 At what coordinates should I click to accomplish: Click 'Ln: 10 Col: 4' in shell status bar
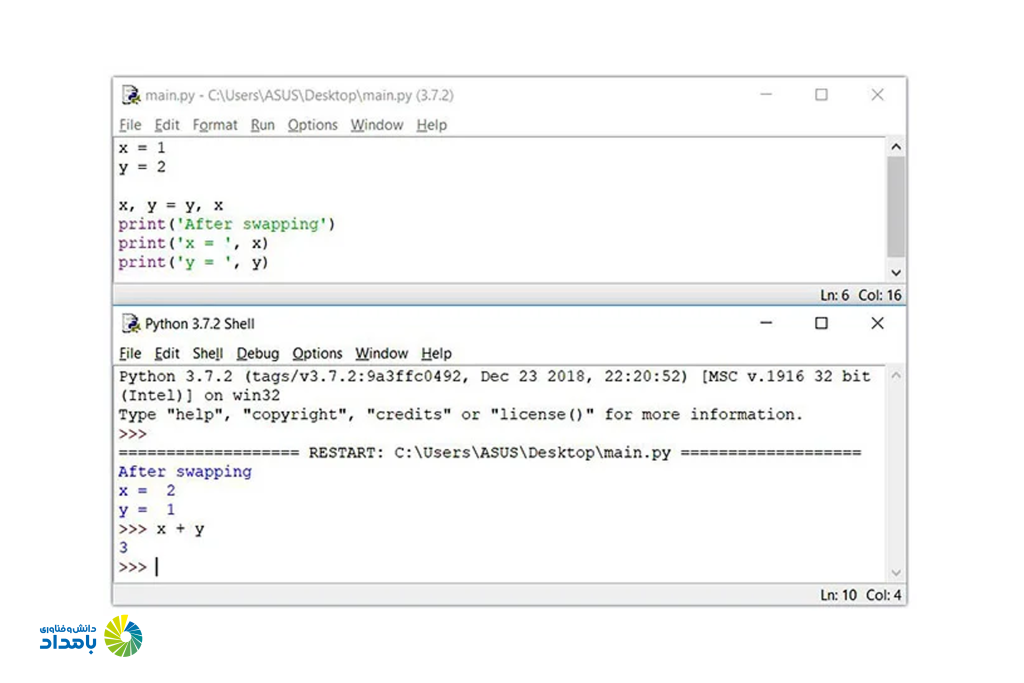[x=861, y=595]
